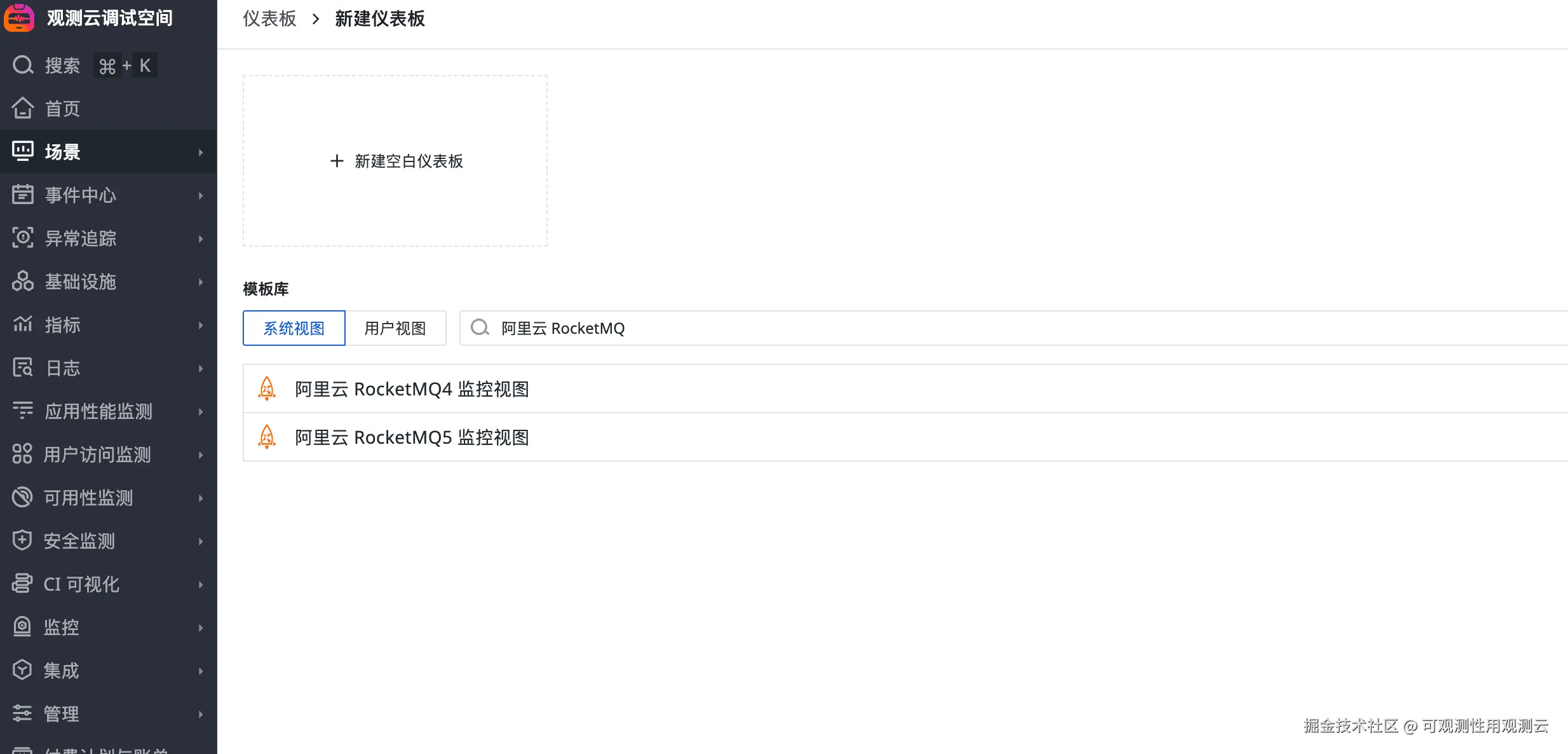Image resolution: width=1568 pixels, height=754 pixels.
Task: Go back via 仪表板 breadcrumb link
Action: click(269, 18)
